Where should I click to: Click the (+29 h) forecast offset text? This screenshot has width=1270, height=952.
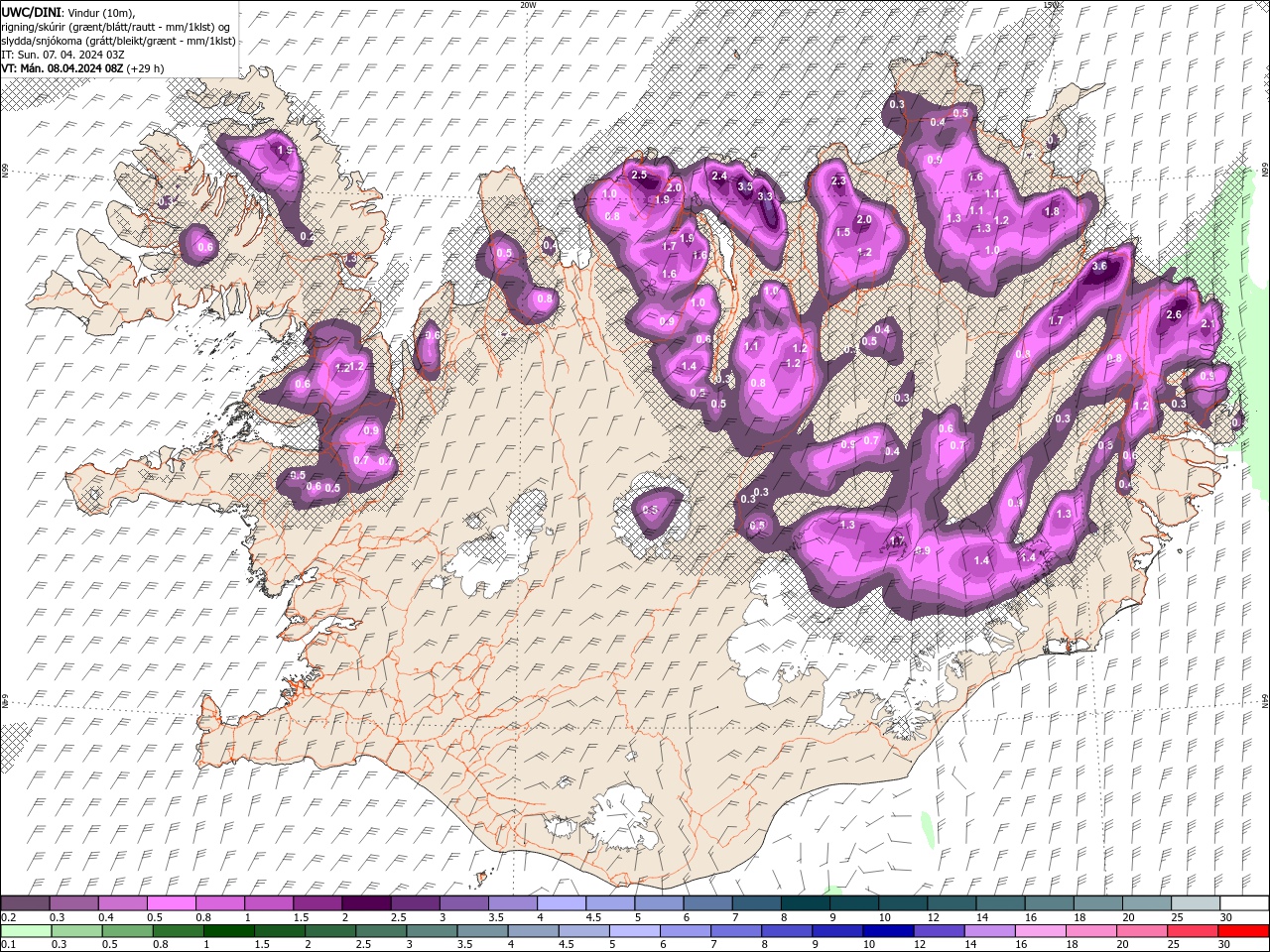(146, 68)
